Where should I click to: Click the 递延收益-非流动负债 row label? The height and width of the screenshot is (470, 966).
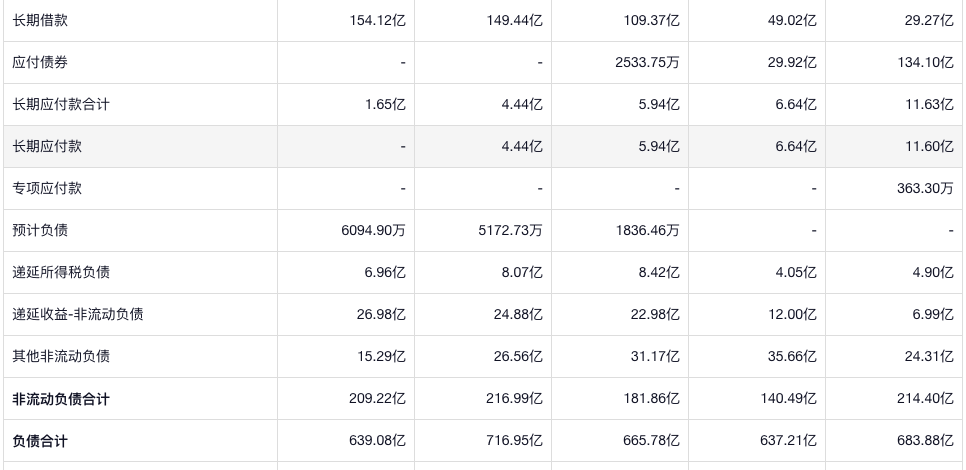78,314
